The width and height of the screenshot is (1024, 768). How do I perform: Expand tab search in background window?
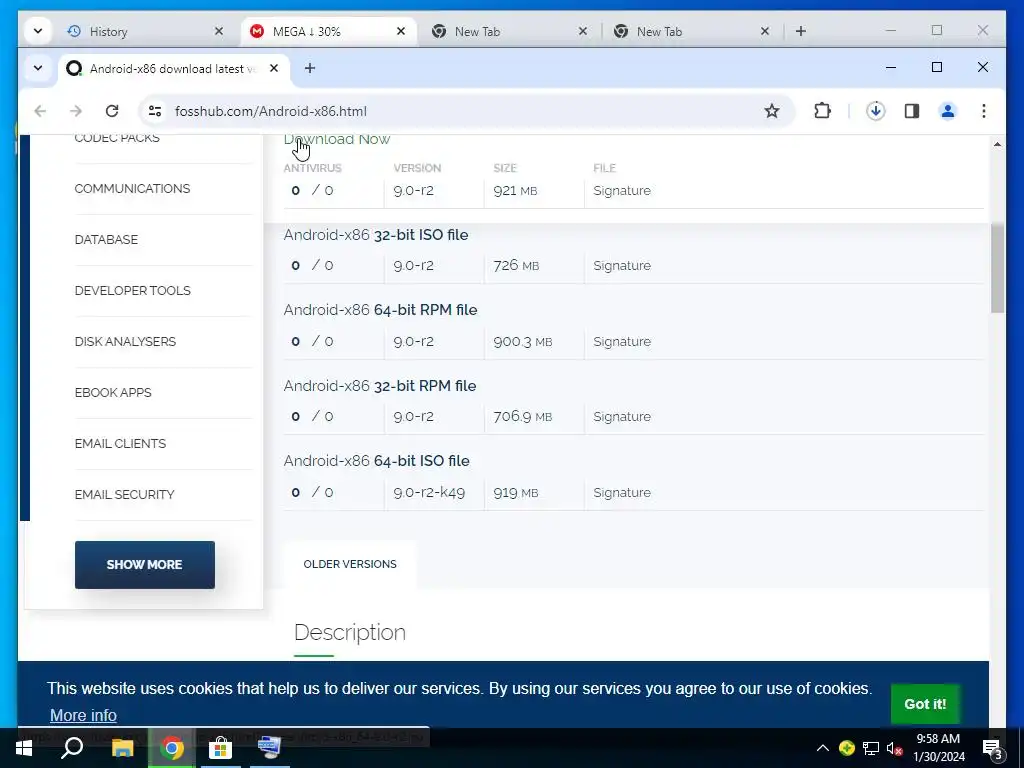tap(38, 31)
